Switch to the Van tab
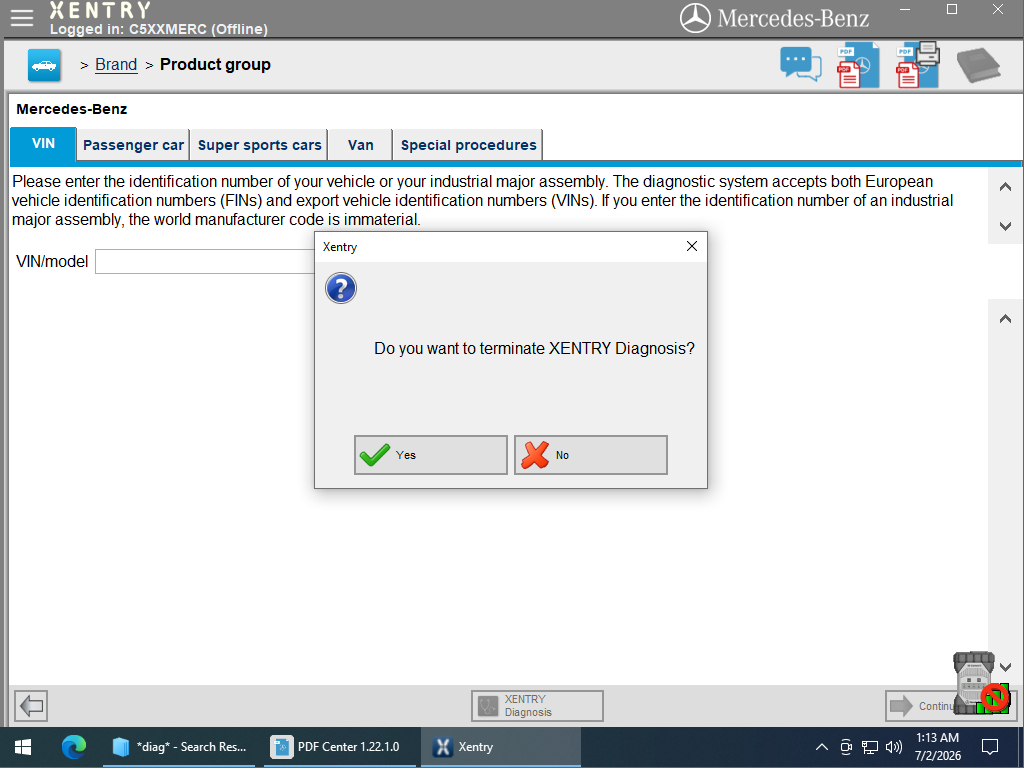The image size is (1024, 768). pyautogui.click(x=360, y=145)
